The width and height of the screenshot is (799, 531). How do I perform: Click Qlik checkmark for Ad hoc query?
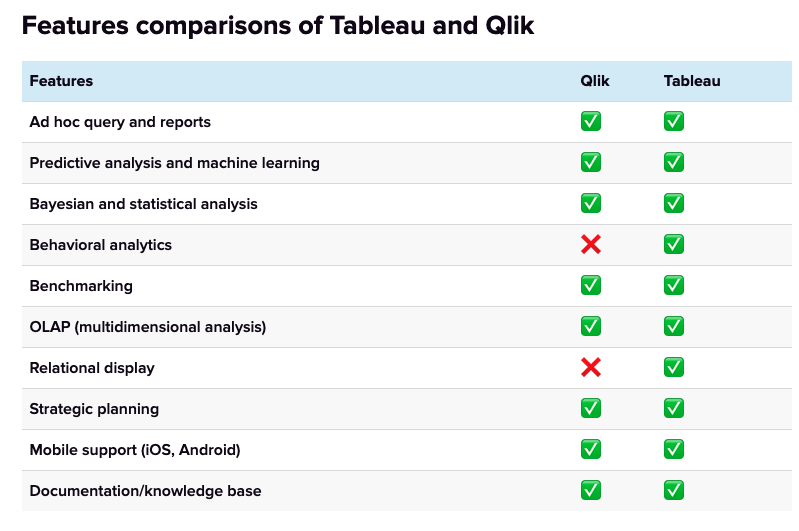click(591, 121)
